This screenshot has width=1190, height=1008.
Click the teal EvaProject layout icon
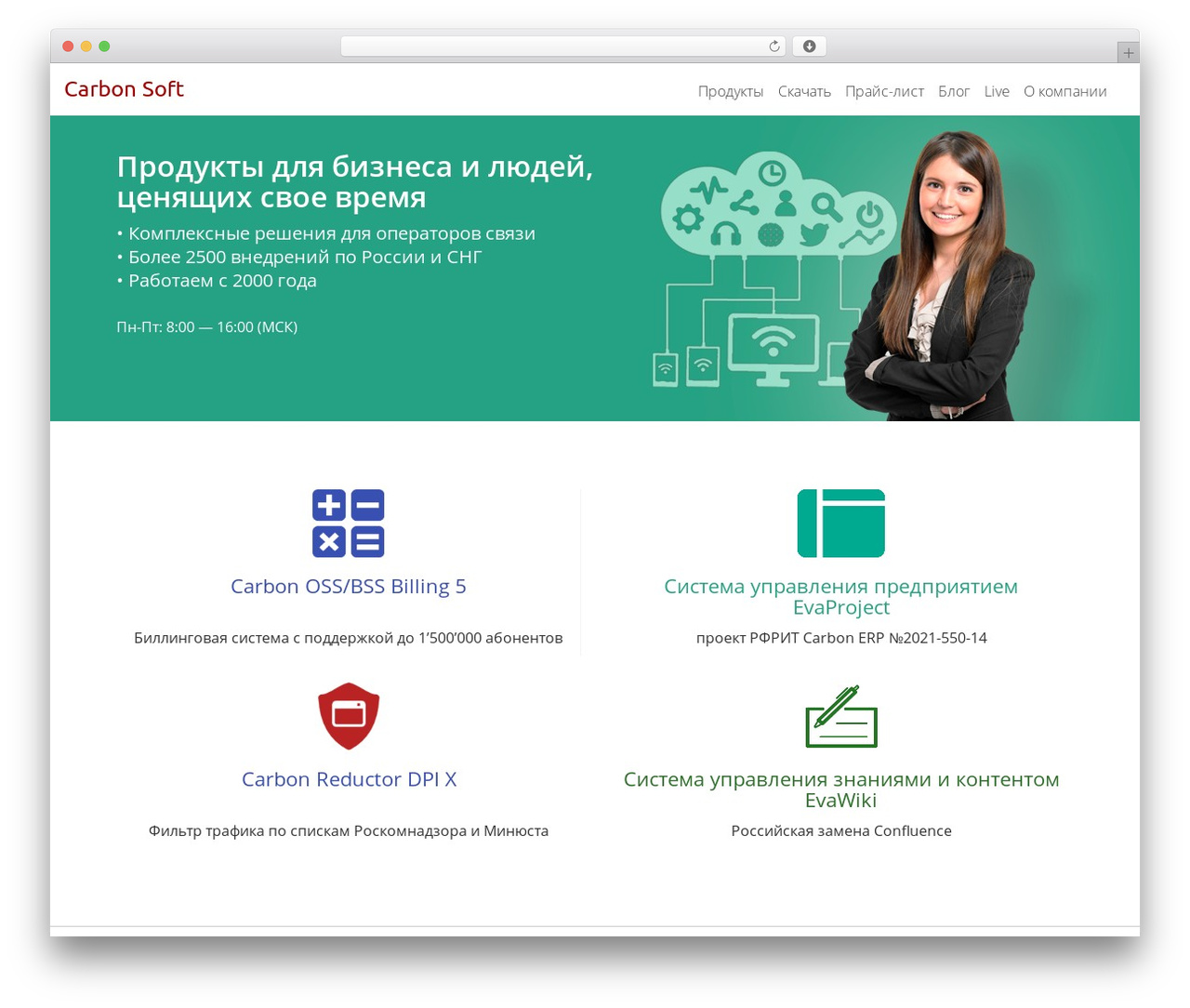coord(841,524)
